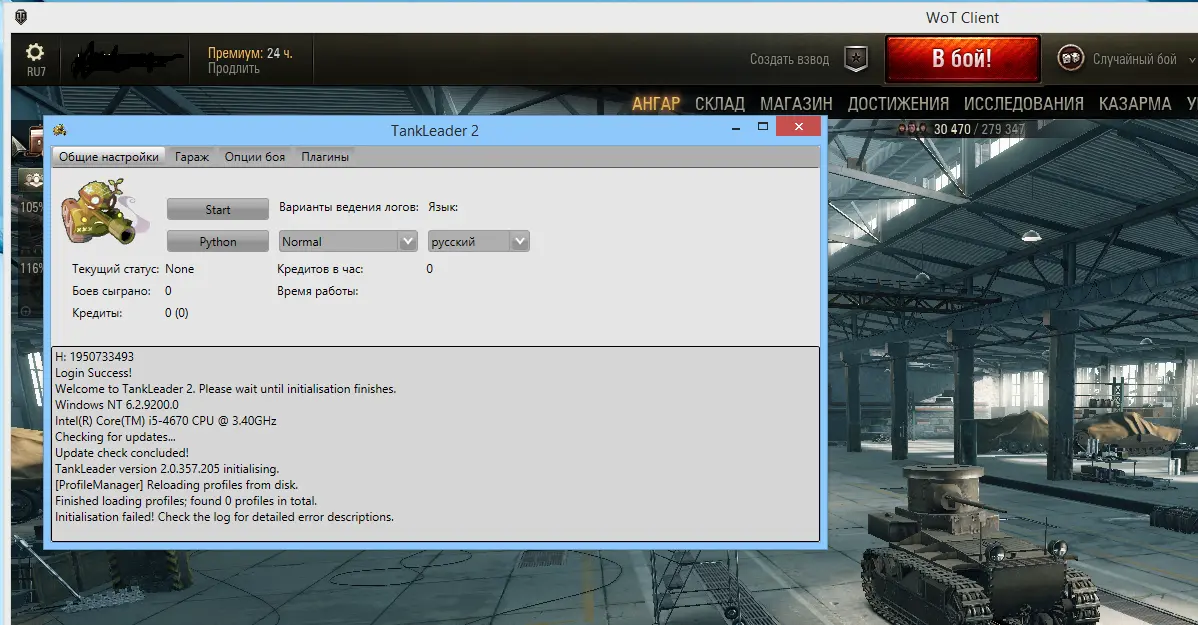Click the Intel(R) Core(TM) i5-4670 log line
Screen dimensions: 1198x625
point(166,421)
